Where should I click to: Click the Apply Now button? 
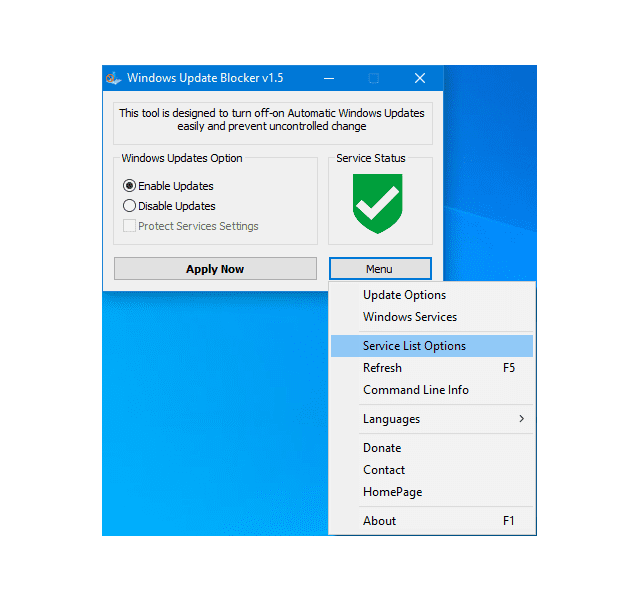[215, 269]
